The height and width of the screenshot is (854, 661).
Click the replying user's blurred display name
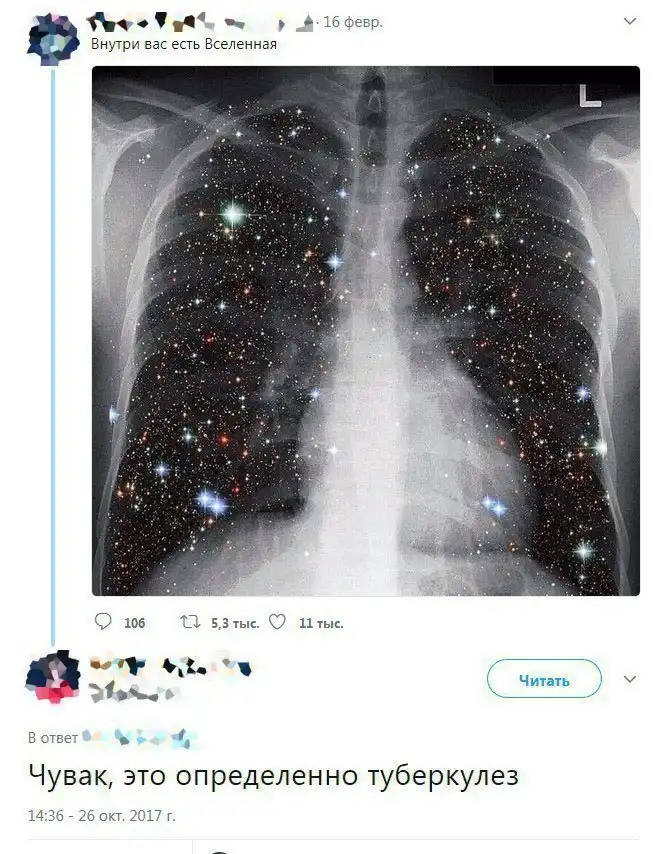coord(170,665)
